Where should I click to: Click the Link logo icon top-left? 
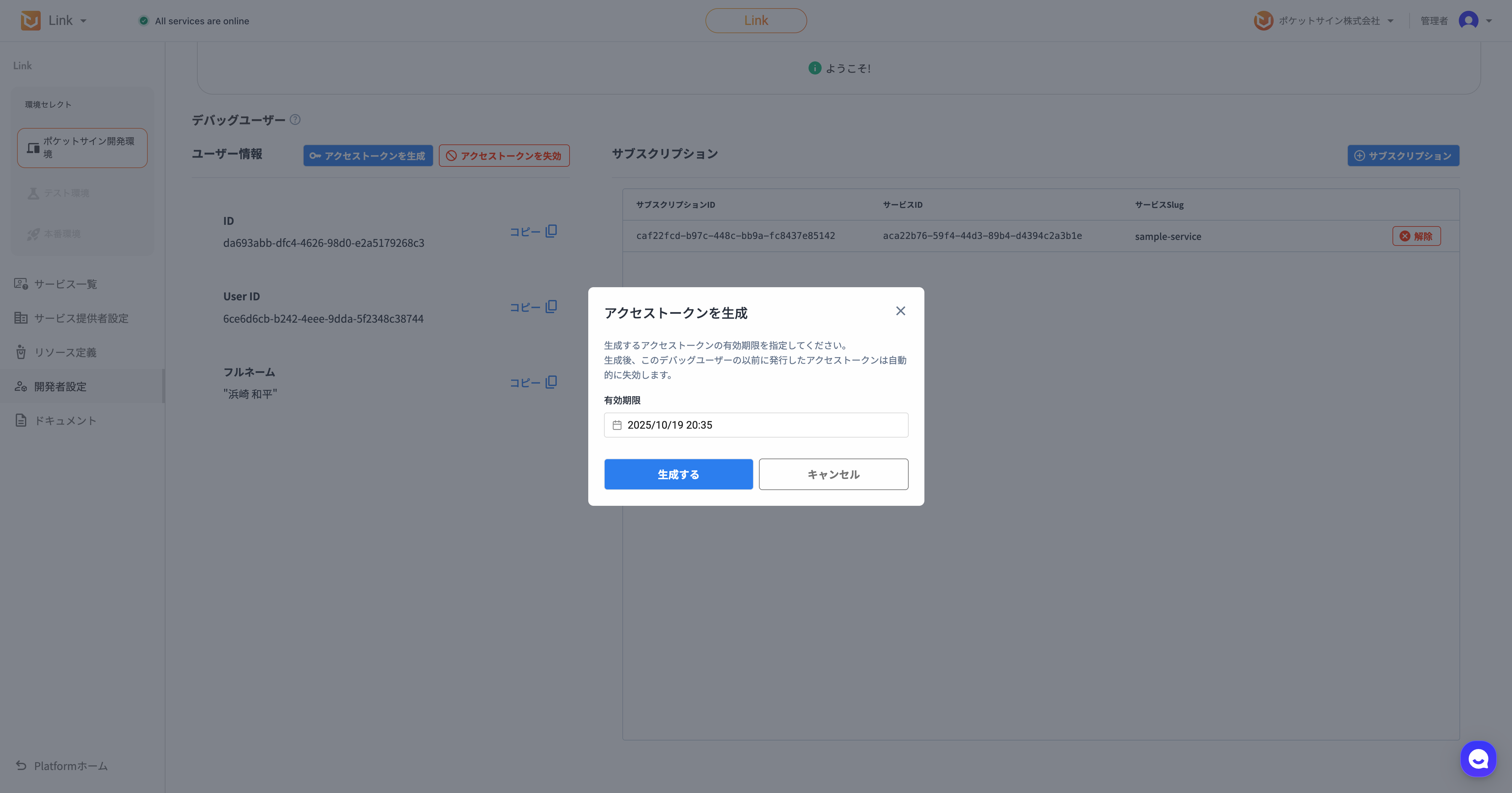(31, 21)
